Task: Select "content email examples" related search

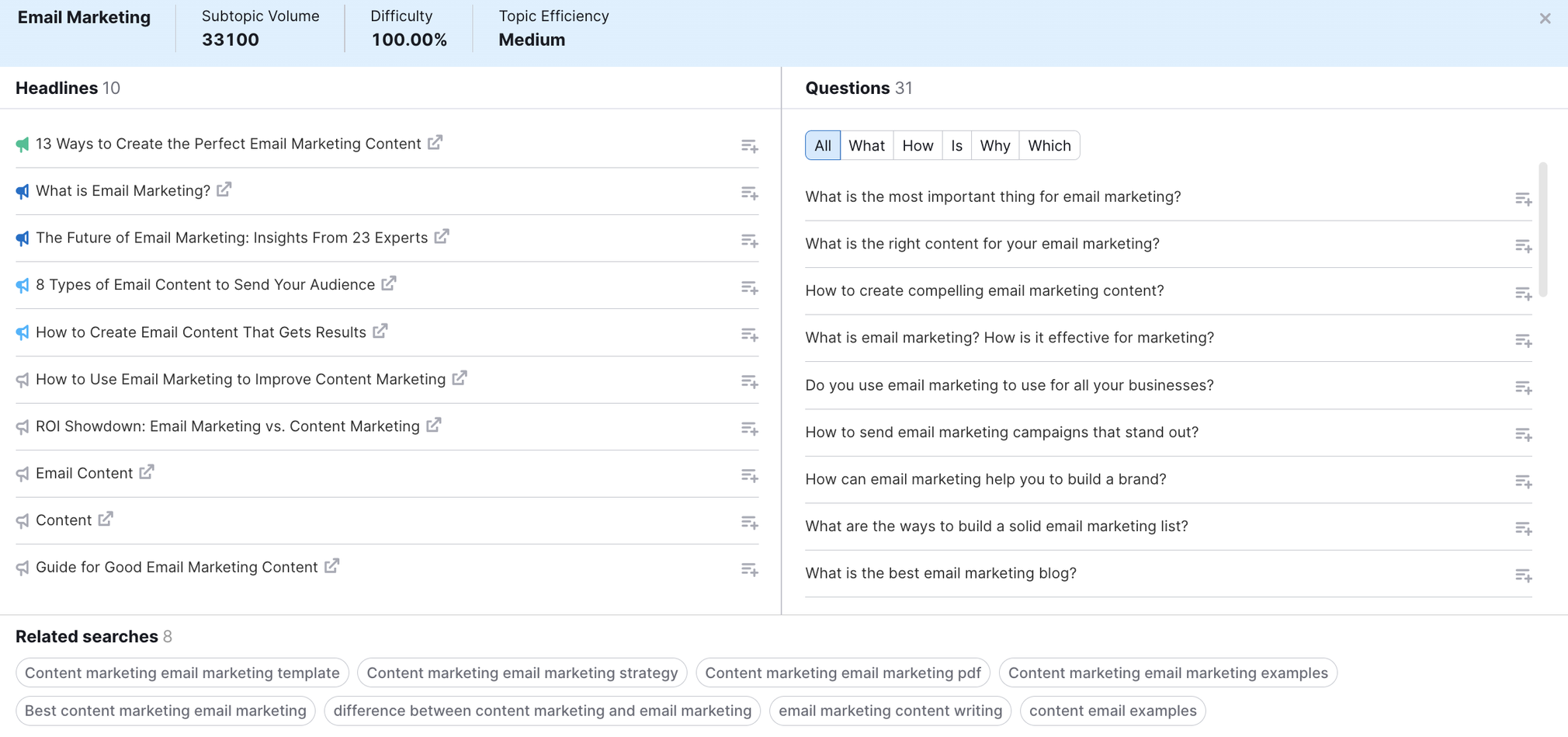Action: pyautogui.click(x=1113, y=710)
